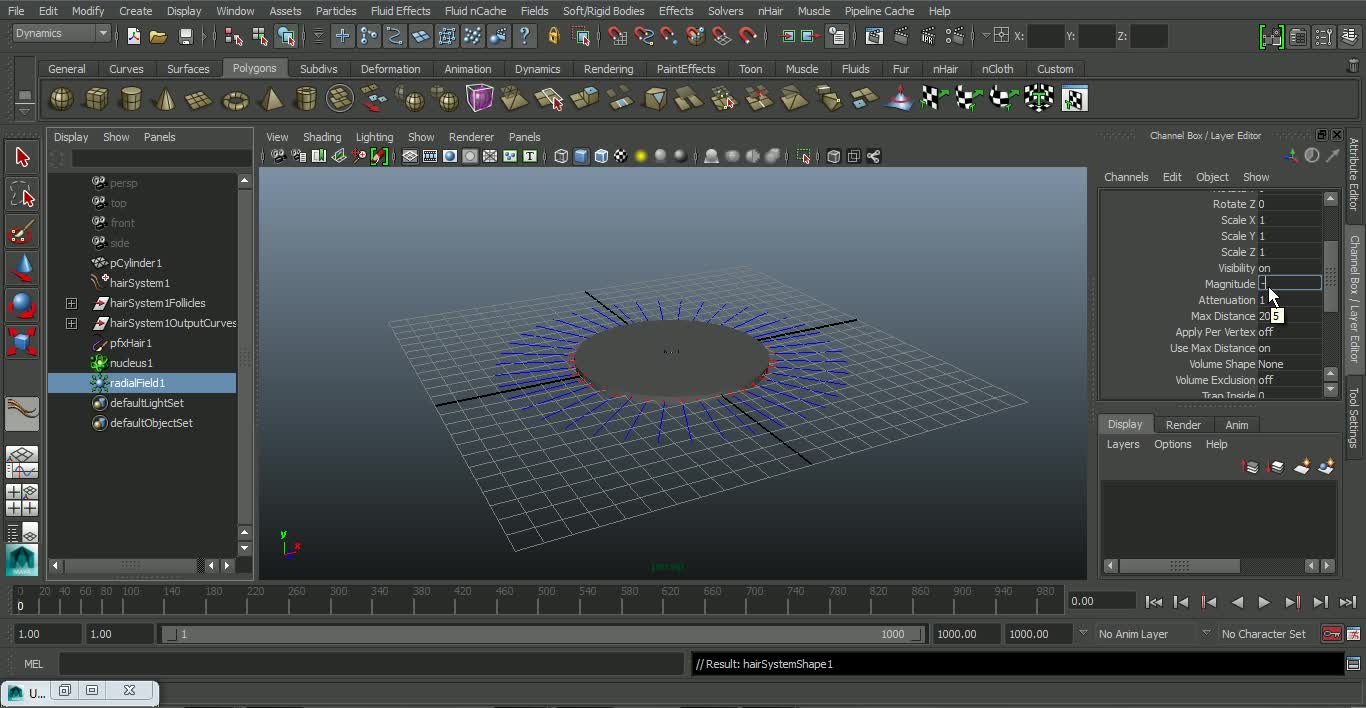Start IPR render from the status line

pos(928,36)
